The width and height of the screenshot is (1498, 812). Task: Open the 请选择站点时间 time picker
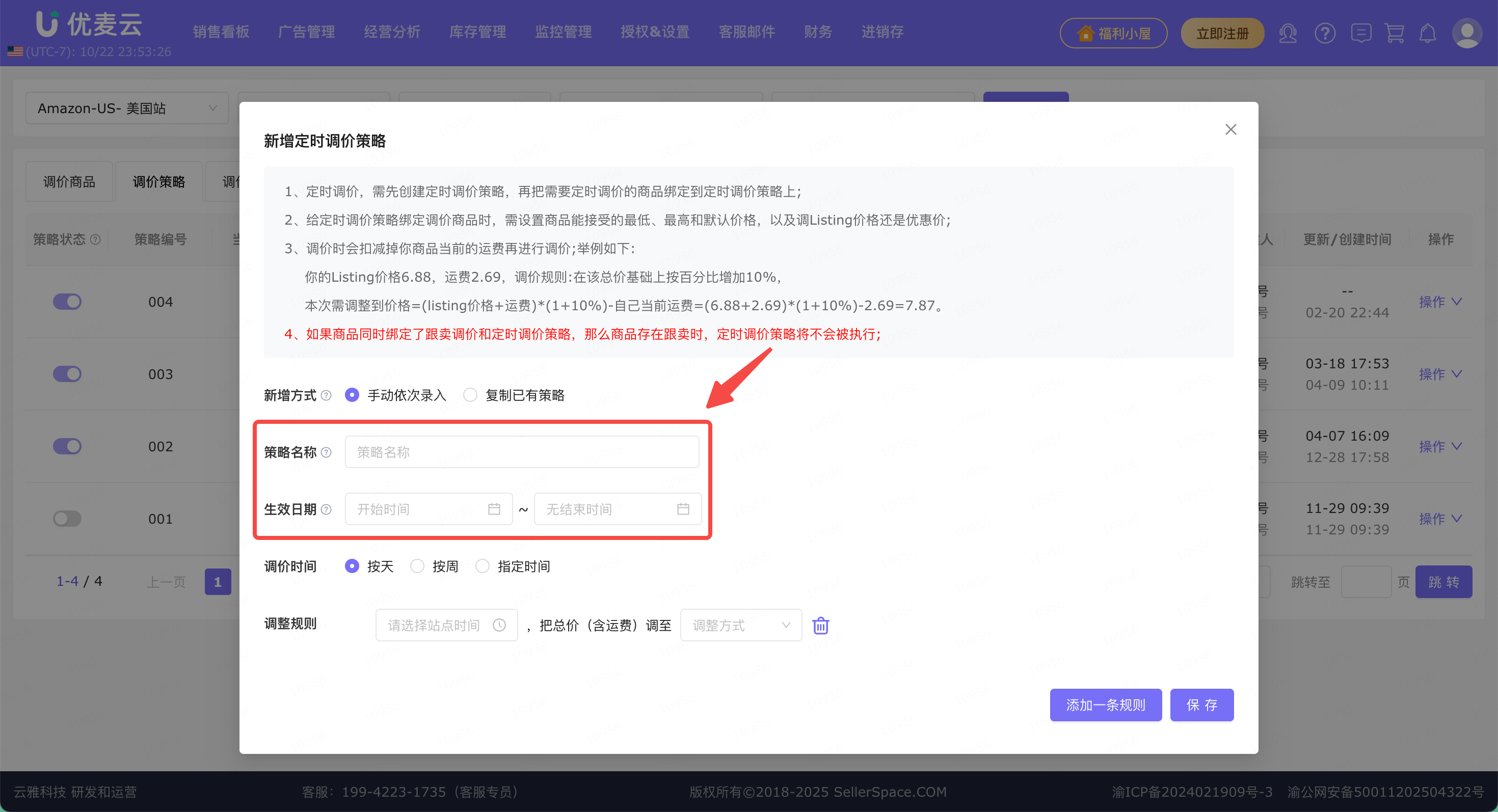(x=446, y=626)
